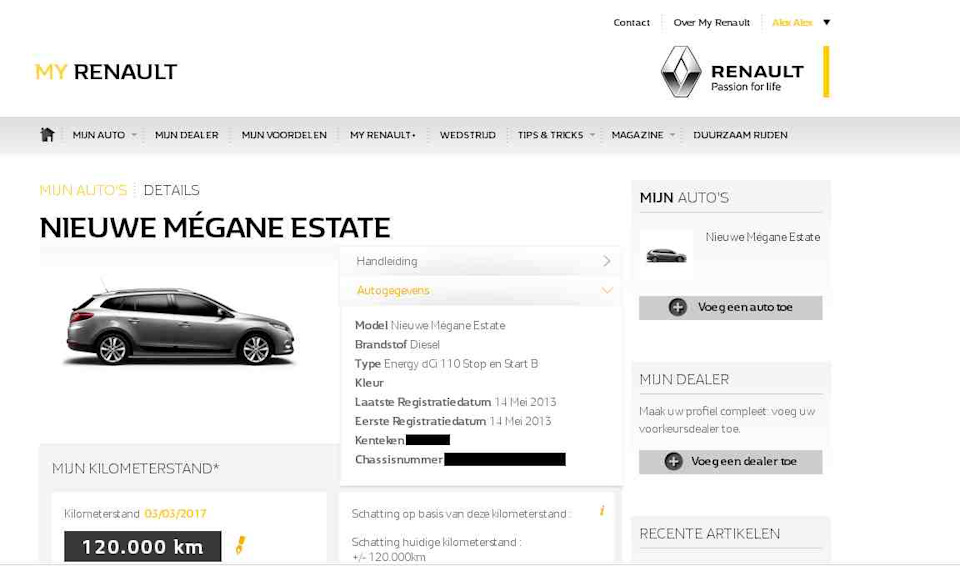This screenshot has height=566, width=960.
Task: Click the Schatting huidige kilometerstand text
Action: pos(436,542)
